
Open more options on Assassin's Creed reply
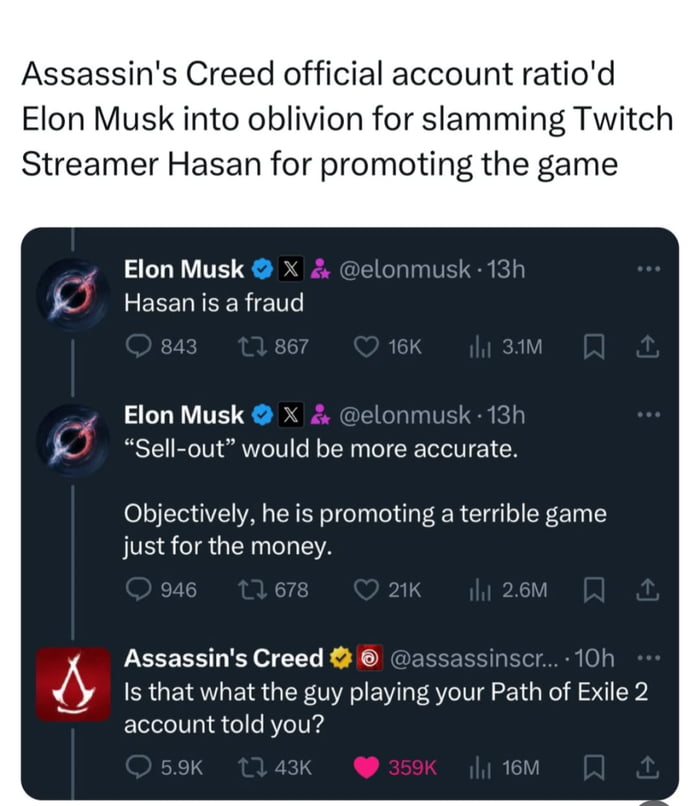[x=648, y=657]
